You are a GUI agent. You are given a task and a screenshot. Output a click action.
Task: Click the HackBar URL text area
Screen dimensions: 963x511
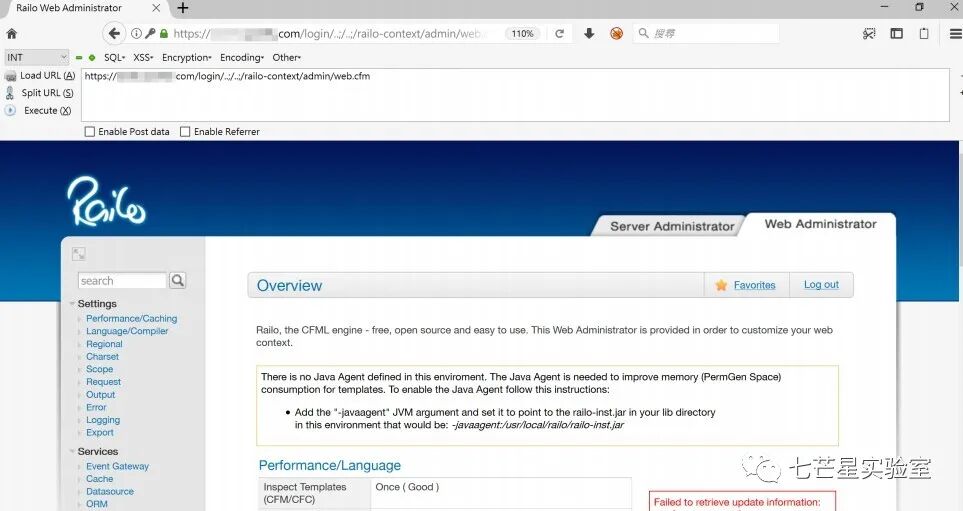[x=515, y=95]
